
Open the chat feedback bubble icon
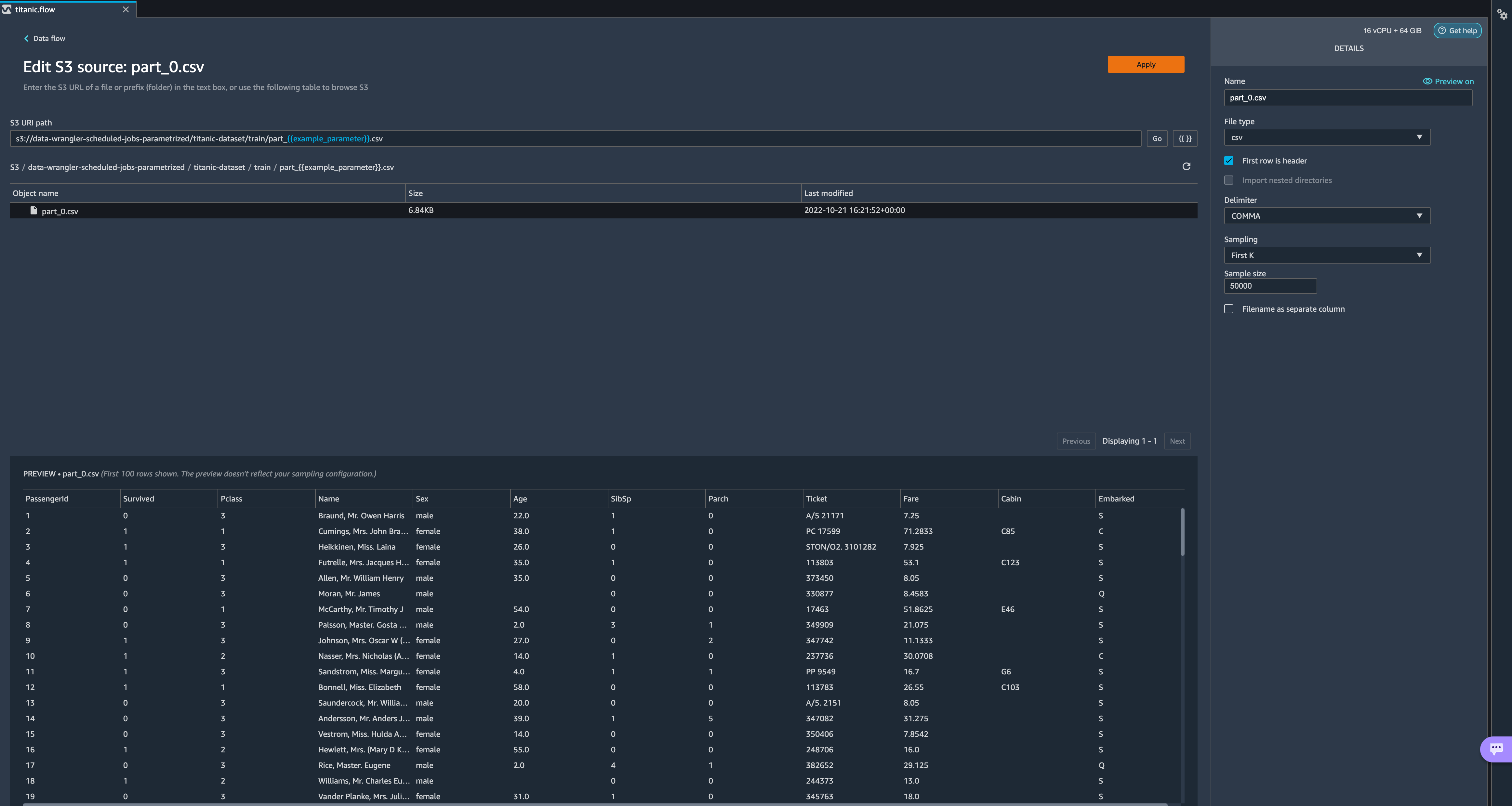[x=1496, y=748]
